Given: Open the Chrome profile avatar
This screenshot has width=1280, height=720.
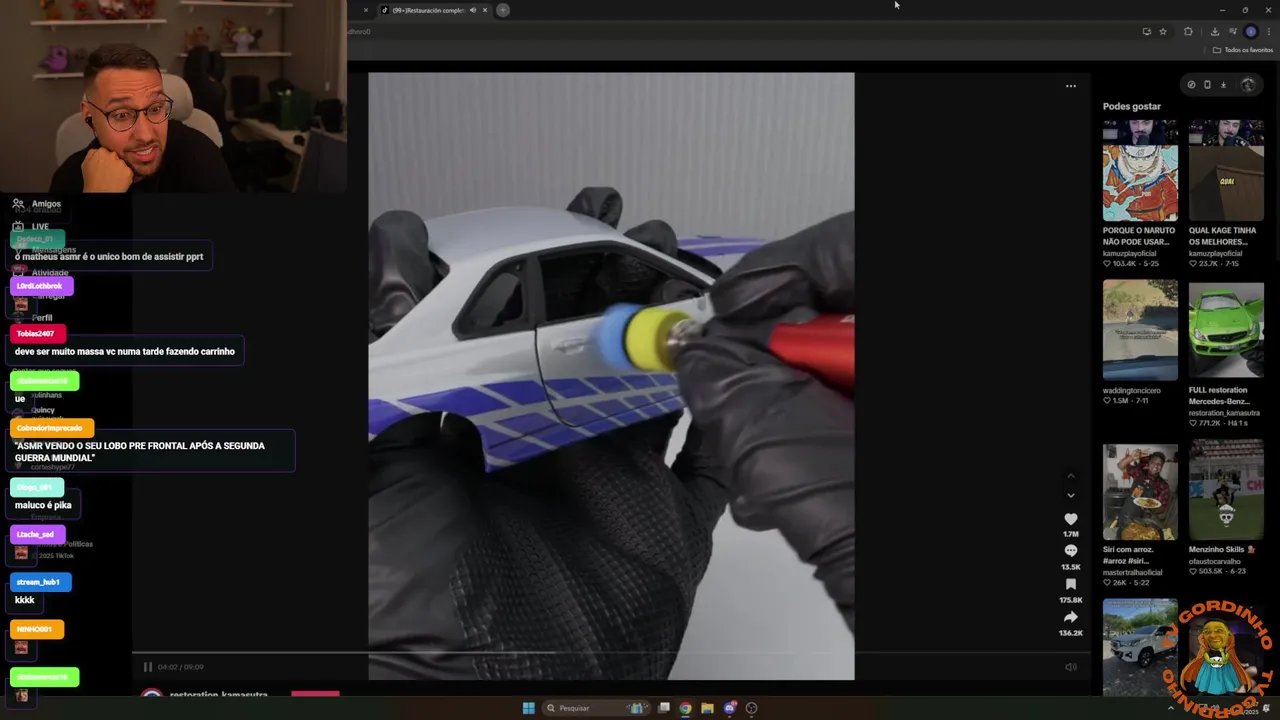Looking at the screenshot, I should (1250, 31).
